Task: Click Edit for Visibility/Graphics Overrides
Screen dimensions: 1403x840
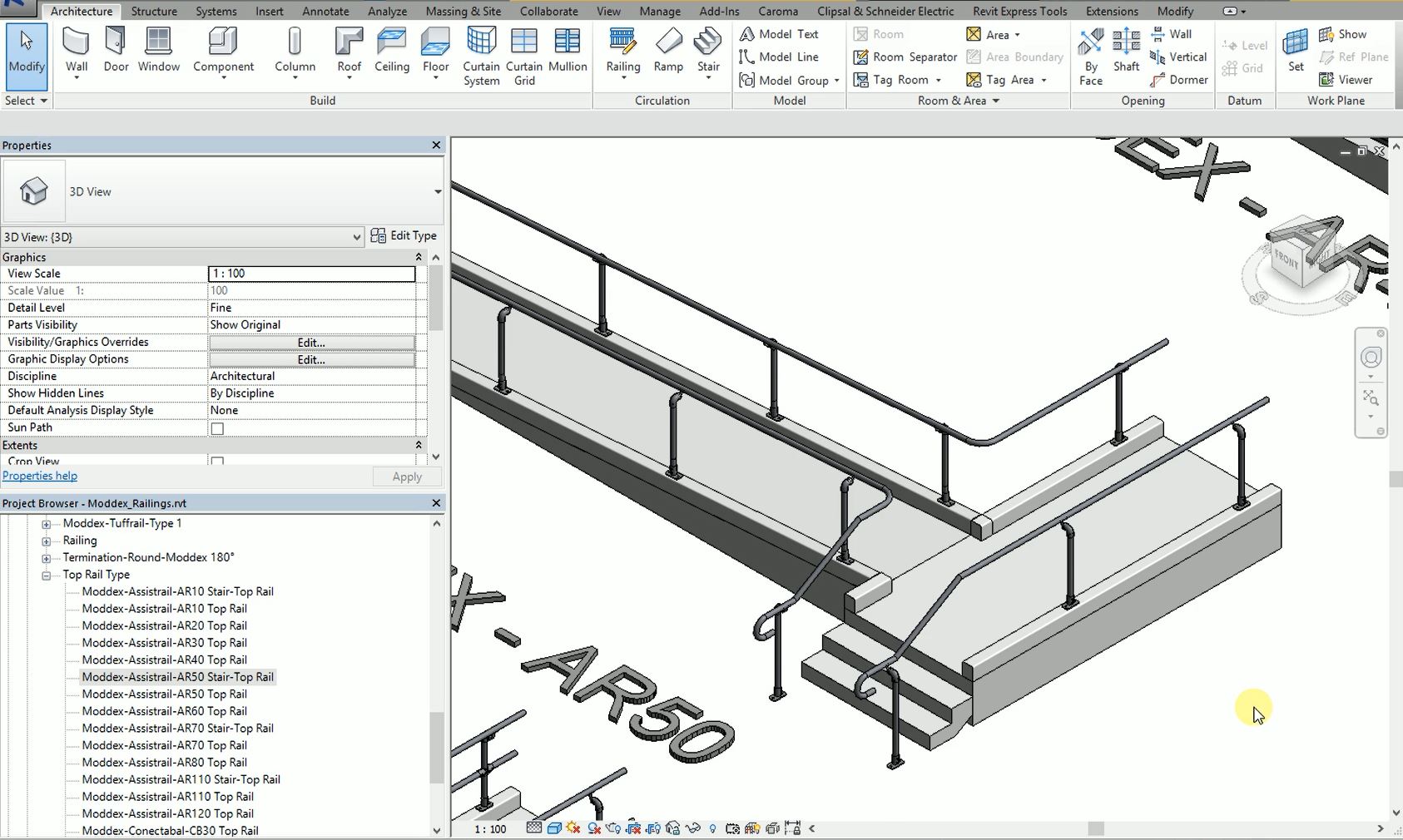Action: point(311,343)
